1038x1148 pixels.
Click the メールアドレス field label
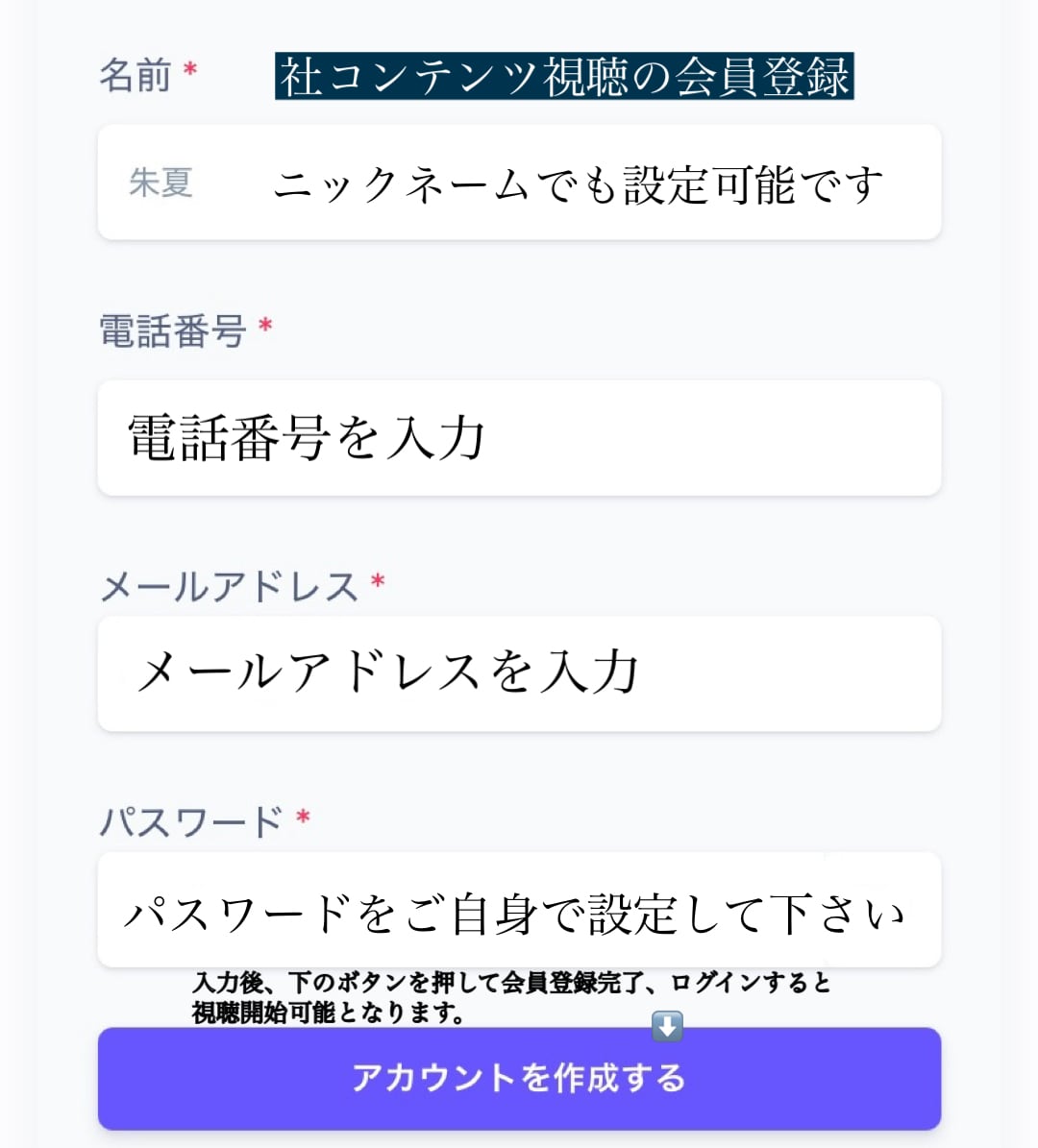coord(229,586)
